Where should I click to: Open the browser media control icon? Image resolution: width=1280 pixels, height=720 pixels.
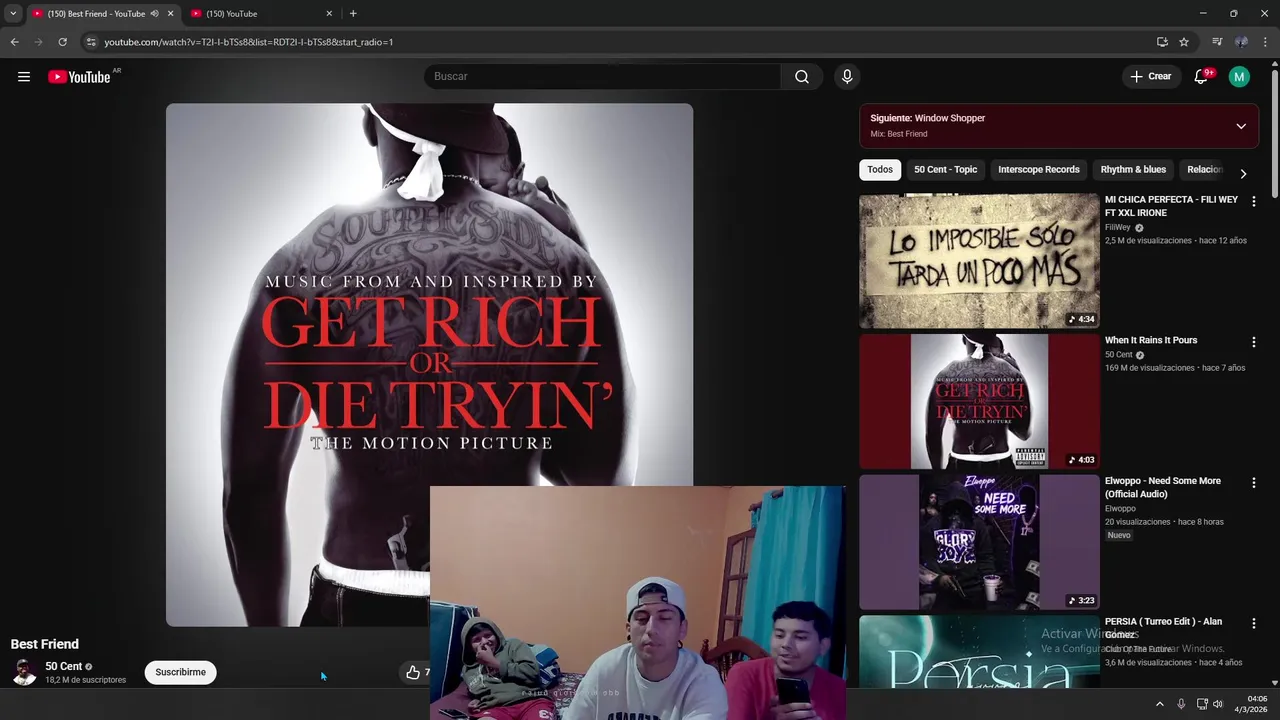1217,42
